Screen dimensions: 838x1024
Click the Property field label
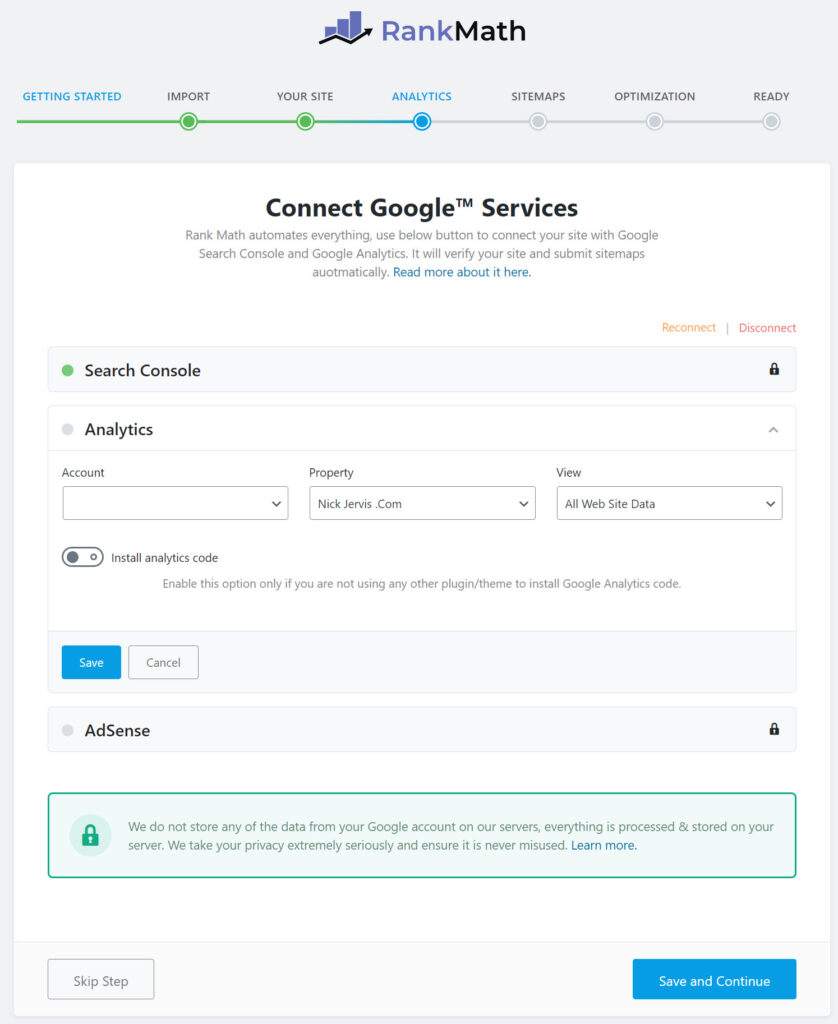[x=331, y=472]
